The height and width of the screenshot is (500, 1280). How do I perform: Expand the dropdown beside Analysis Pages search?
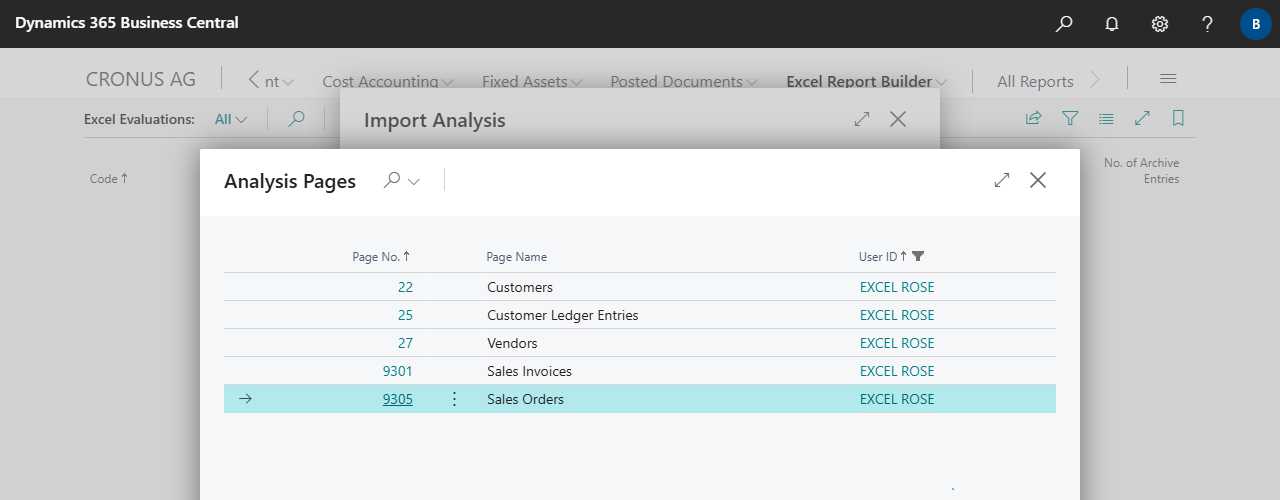(414, 181)
